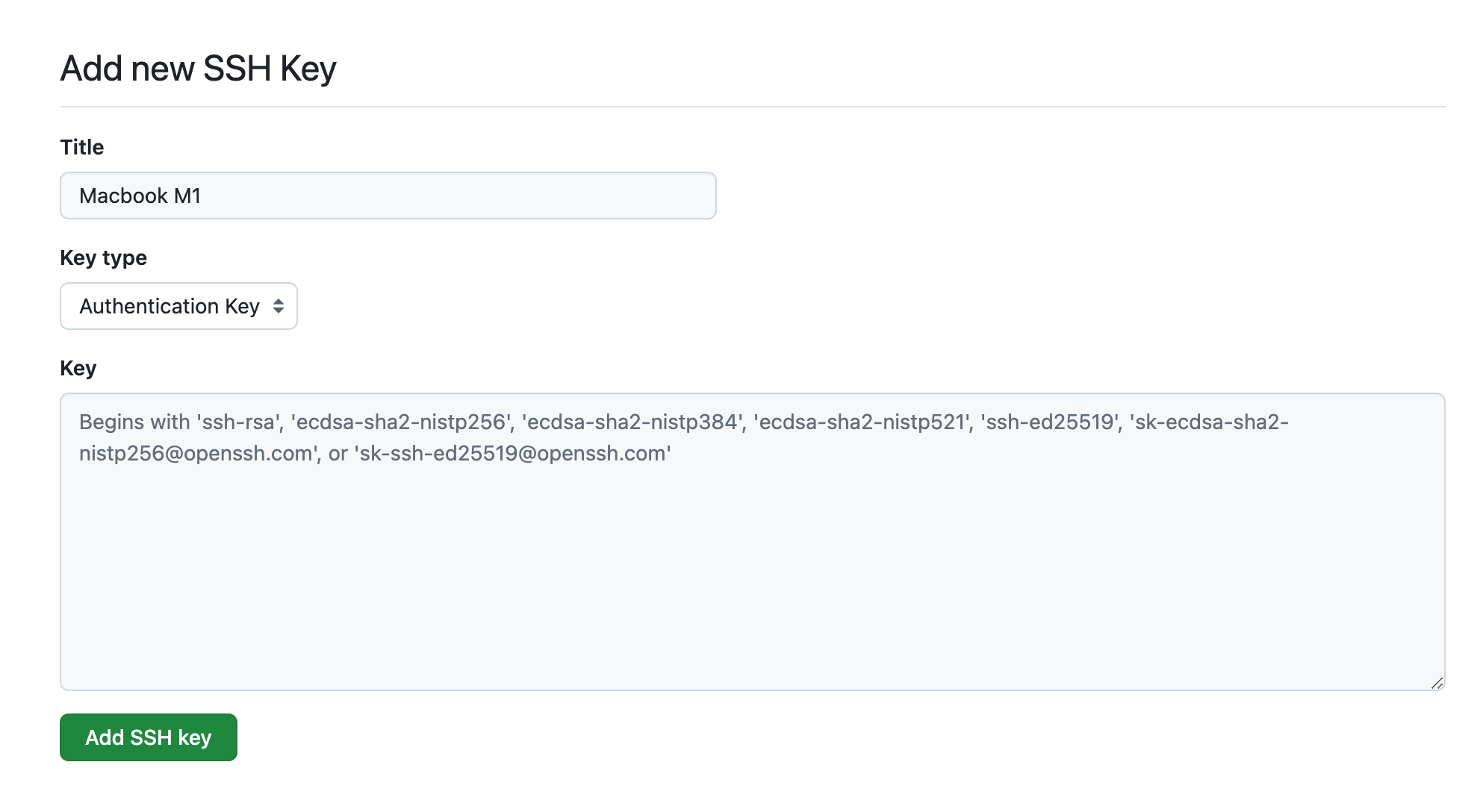Select the 'Authentication Key' text in the combo box
This screenshot has width=1483, height=812.
coord(170,306)
